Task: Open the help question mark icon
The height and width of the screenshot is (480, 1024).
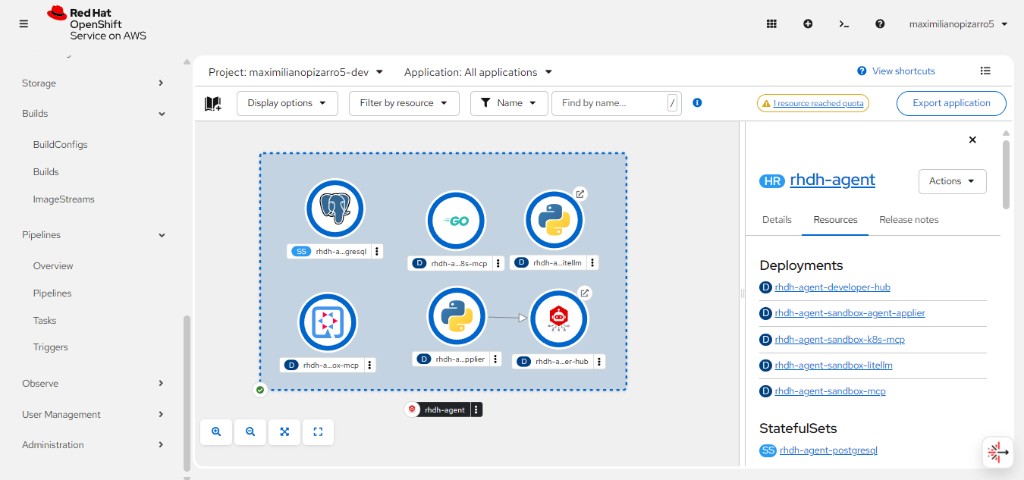Action: 880,24
